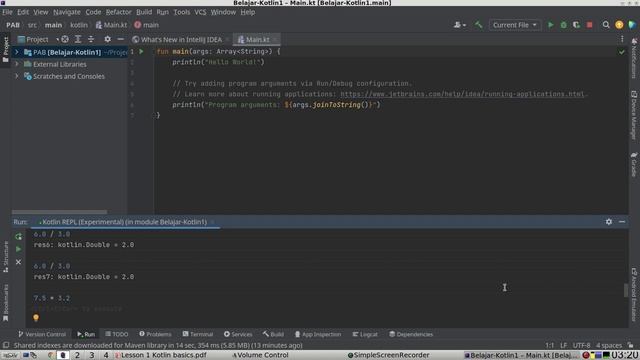
Task: Hide the Project tool window
Action: coord(120,39)
